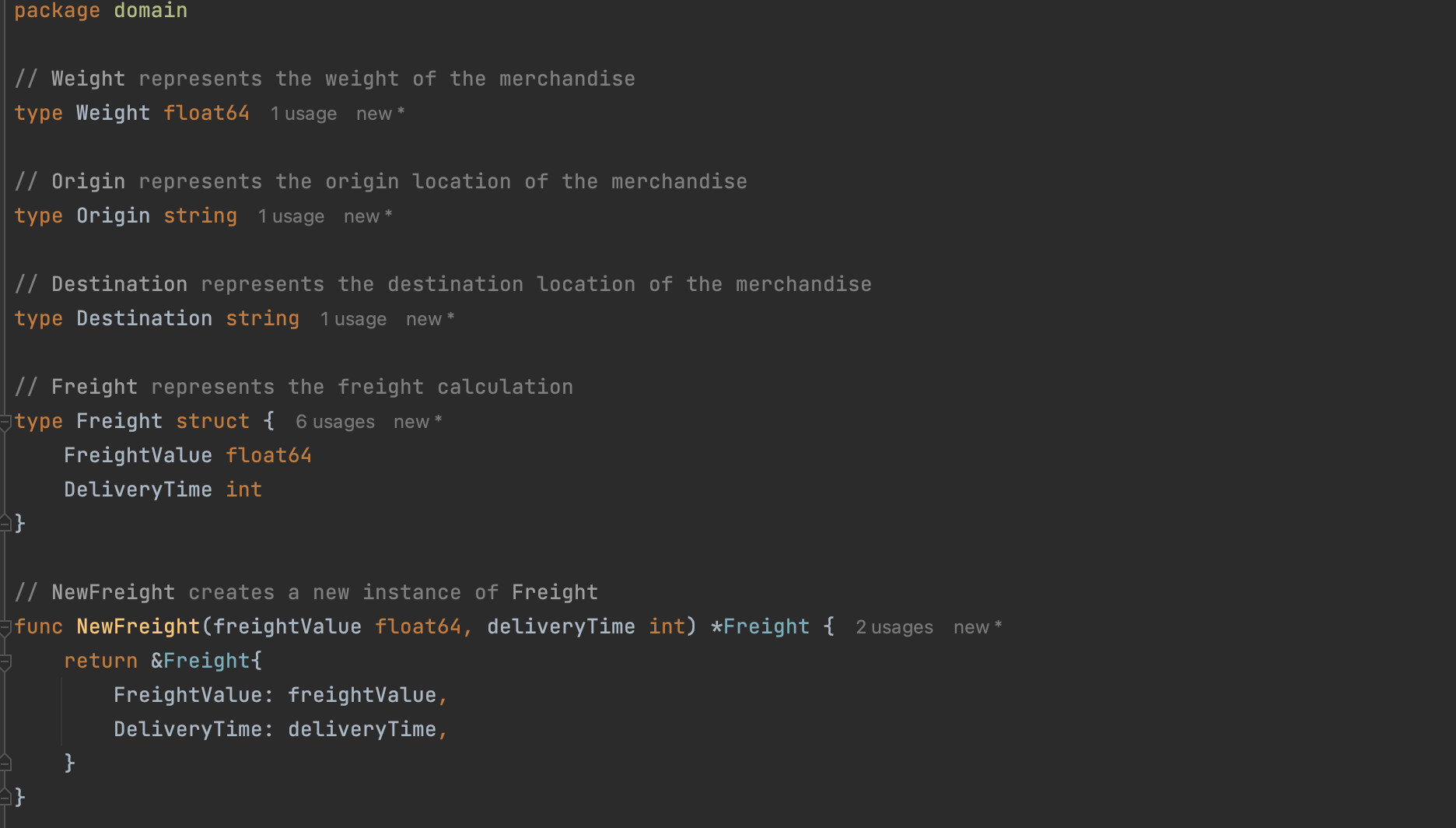Click the 'new *' author hint beside Destination type
The width and height of the screenshot is (1456, 828).
point(430,319)
